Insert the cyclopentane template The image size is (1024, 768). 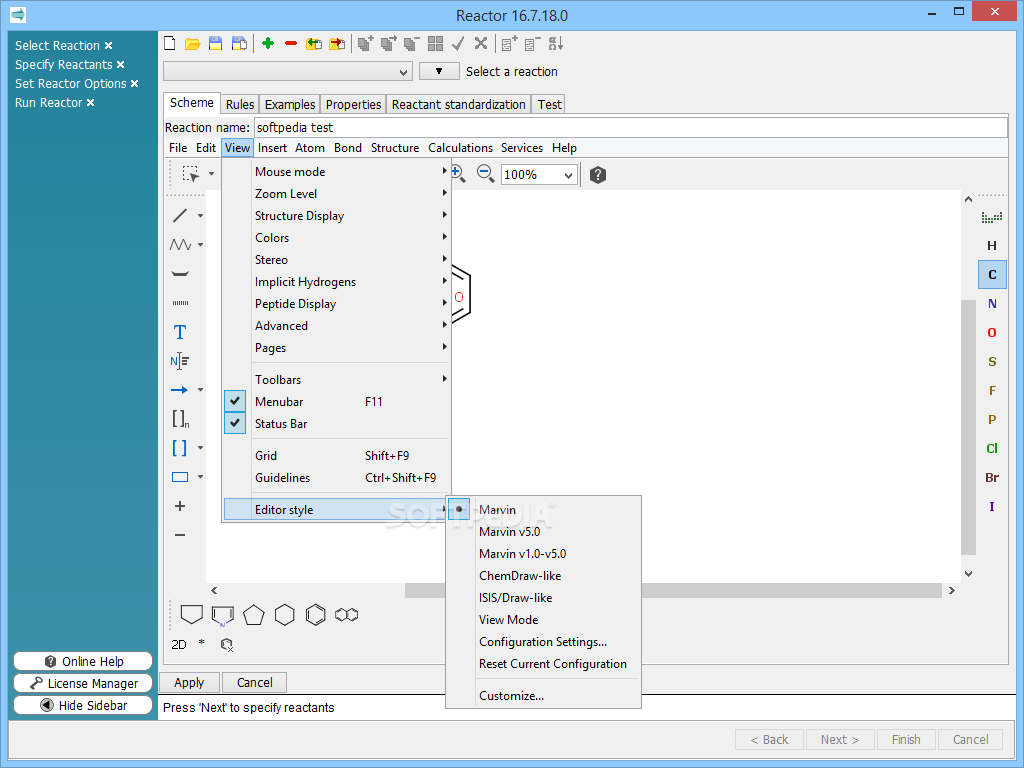tap(253, 615)
